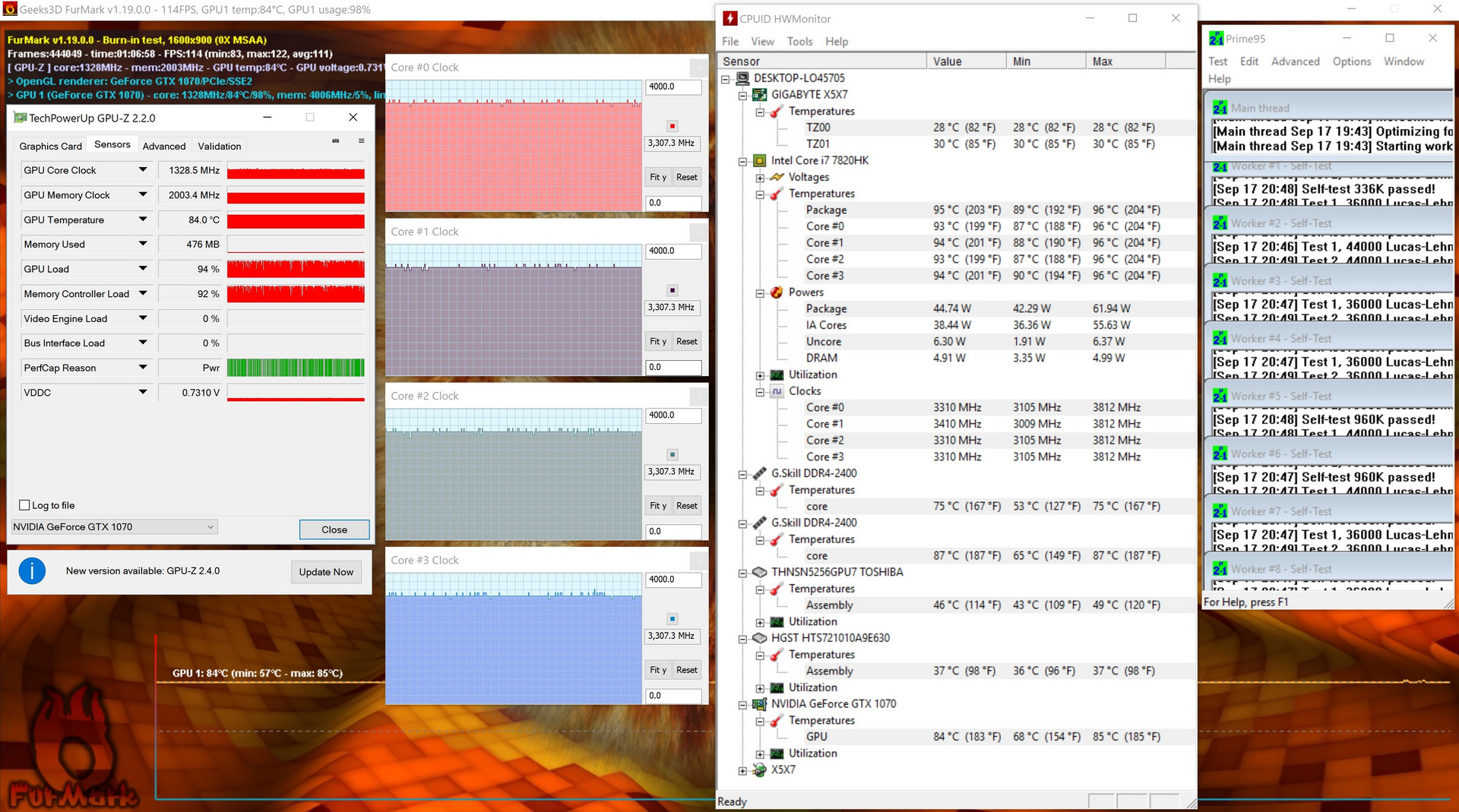The height and width of the screenshot is (812, 1459).
Task: Open the NVIDIA GeForce GTX 1070 device combo box
Action: pos(115,527)
